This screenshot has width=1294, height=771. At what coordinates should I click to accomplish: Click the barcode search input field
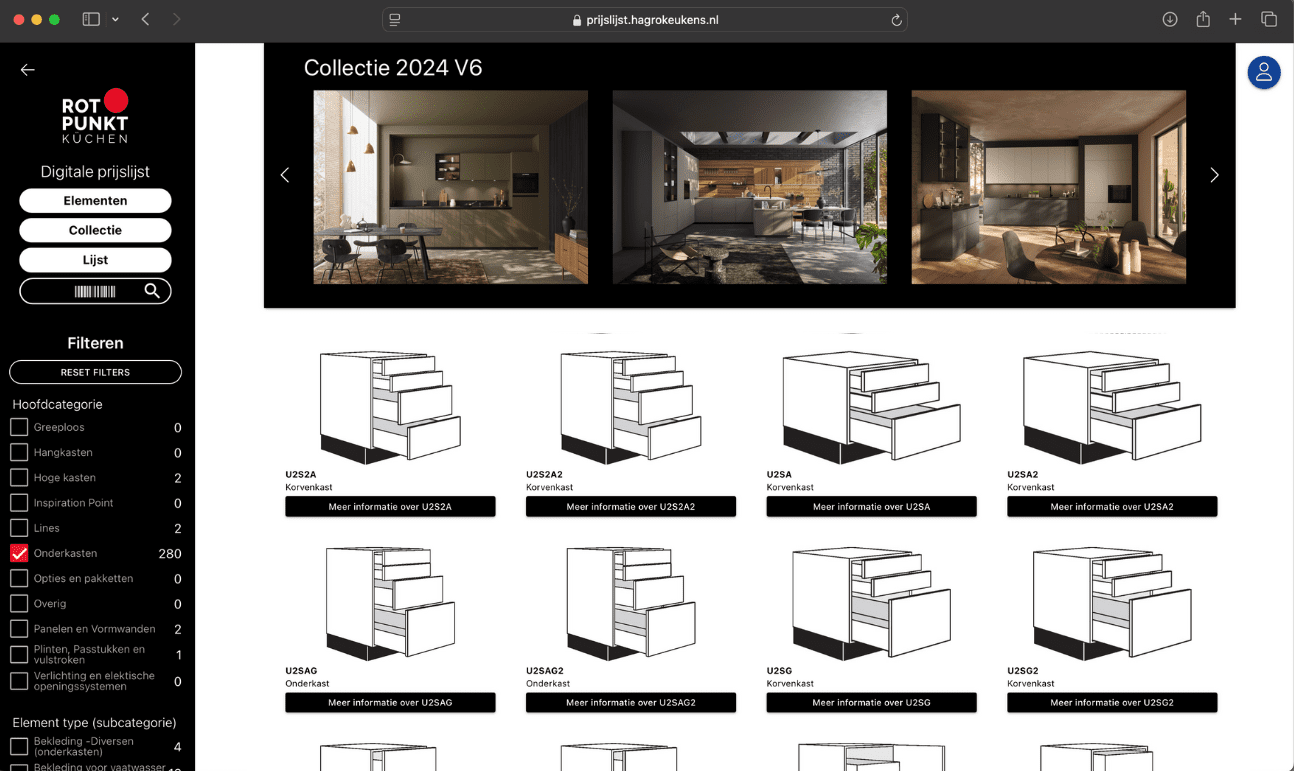coord(95,291)
